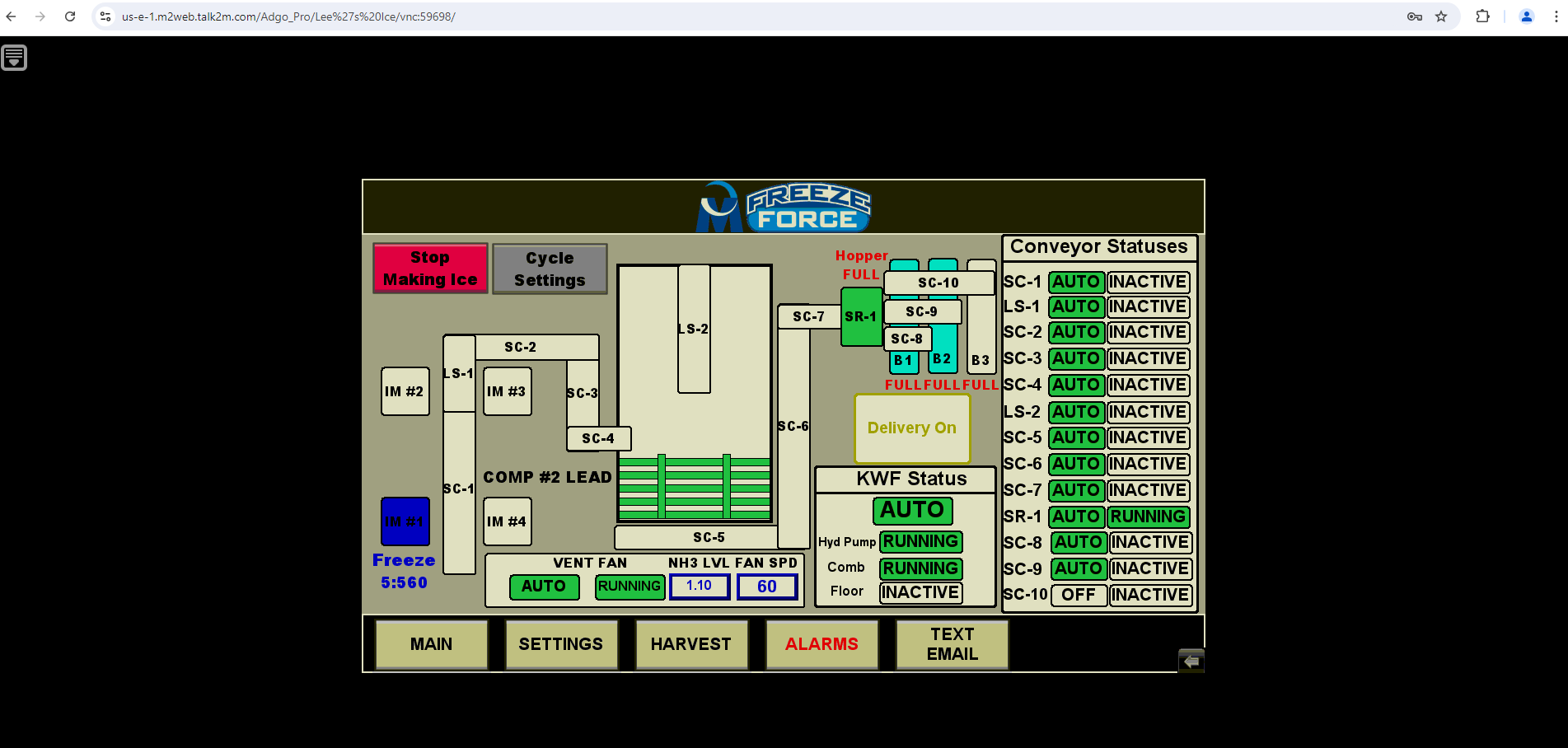Open the VNC menu icon at top-left
Image resolution: width=1568 pixels, height=748 pixels.
click(x=14, y=58)
